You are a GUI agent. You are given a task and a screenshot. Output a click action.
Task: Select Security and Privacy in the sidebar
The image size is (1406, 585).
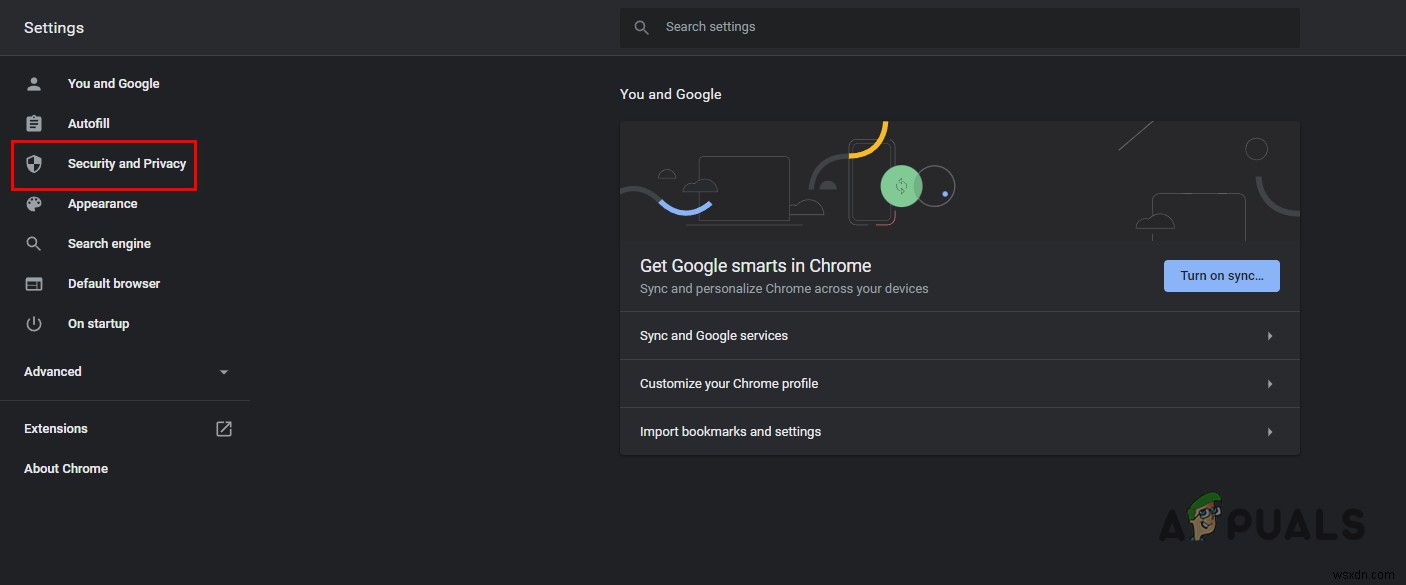tap(127, 163)
